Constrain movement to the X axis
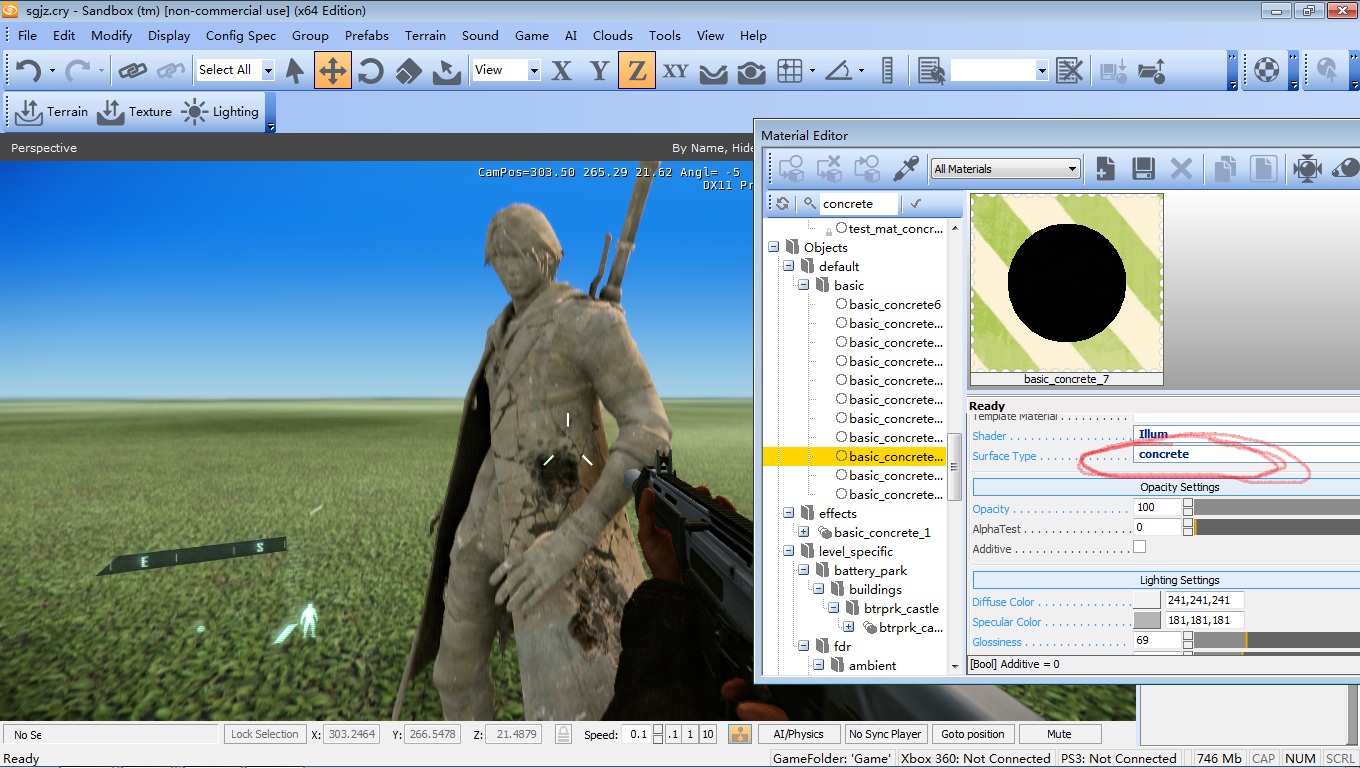This screenshot has width=1360, height=768. [x=562, y=70]
